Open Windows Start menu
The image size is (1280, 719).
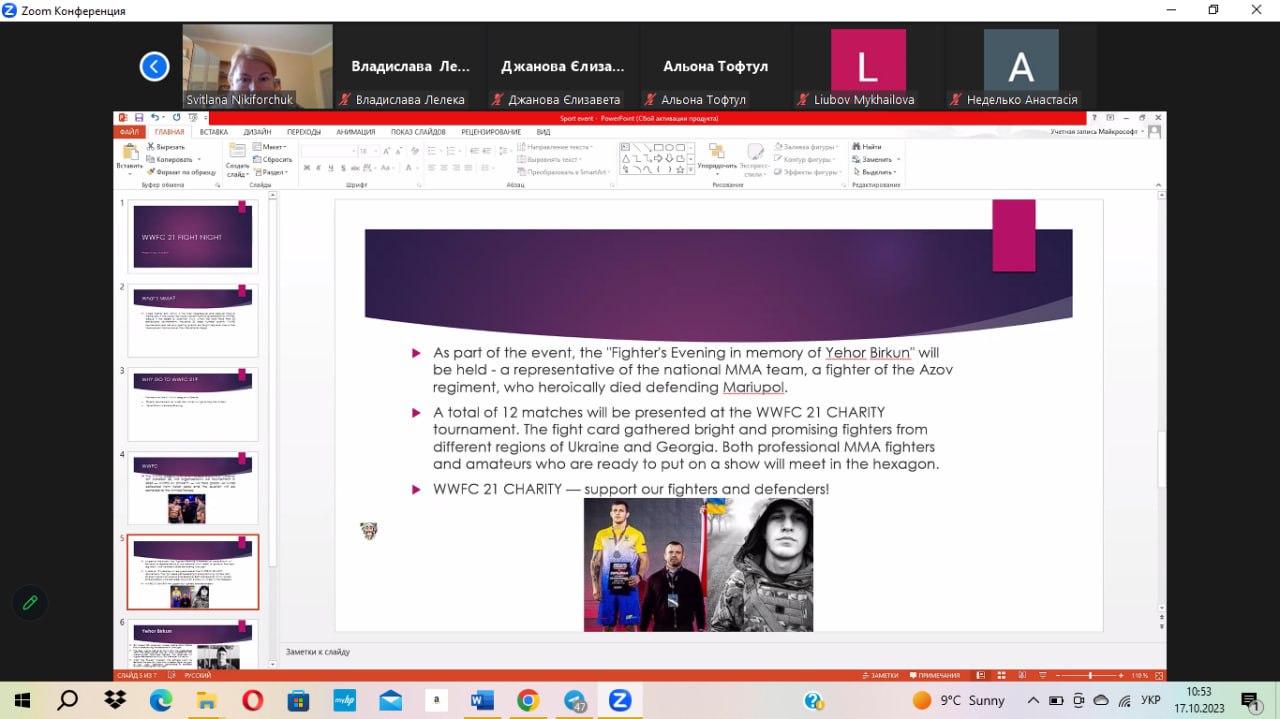point(22,700)
